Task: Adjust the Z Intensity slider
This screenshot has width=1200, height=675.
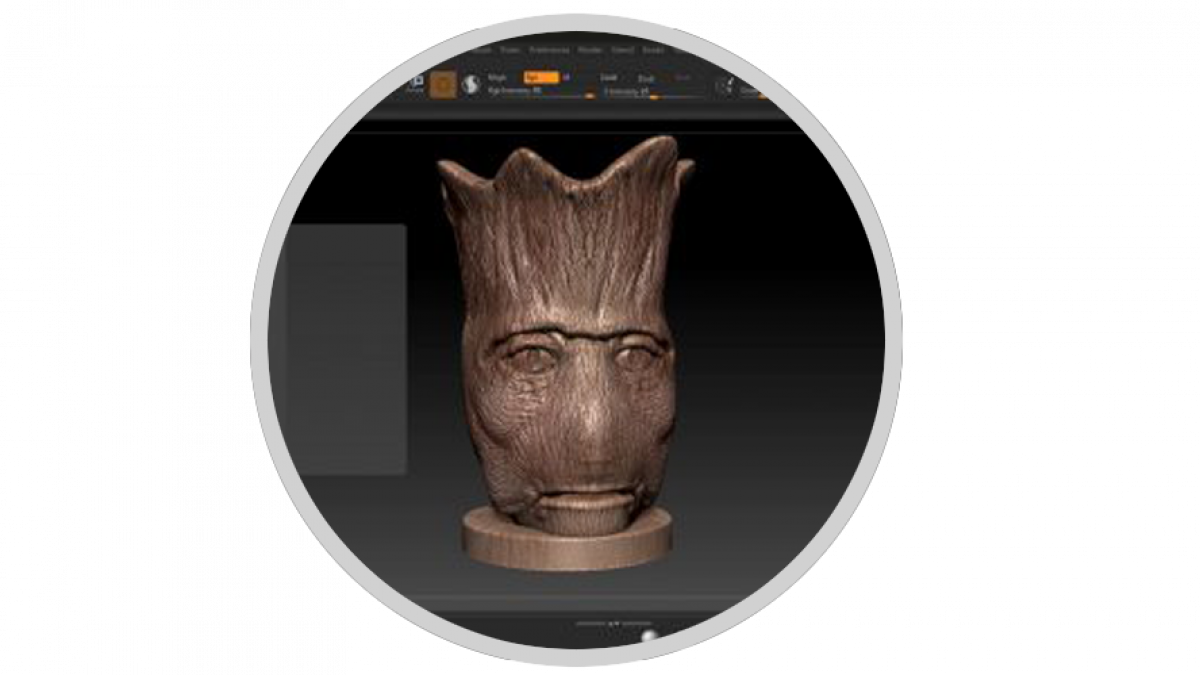Action: tap(655, 92)
